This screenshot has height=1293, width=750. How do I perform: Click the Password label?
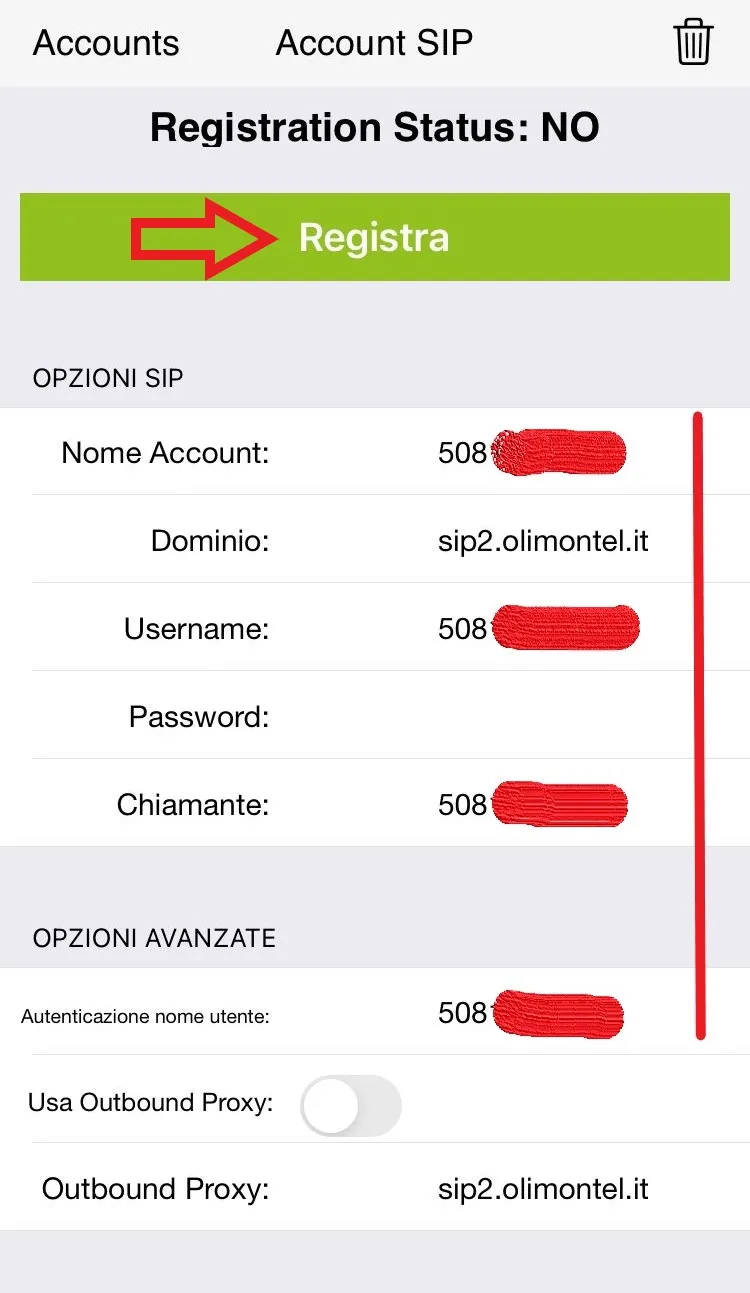tap(199, 717)
